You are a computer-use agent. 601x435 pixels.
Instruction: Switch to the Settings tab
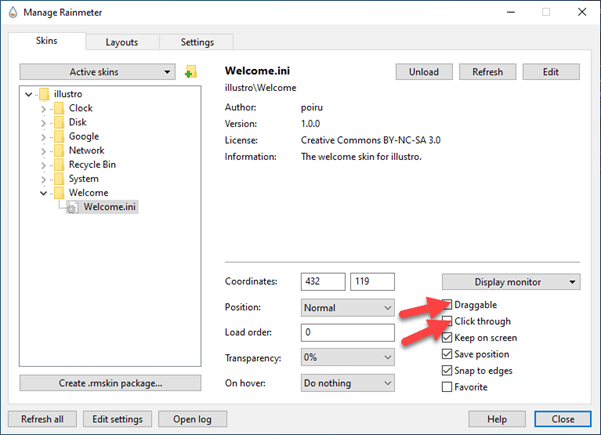(197, 42)
